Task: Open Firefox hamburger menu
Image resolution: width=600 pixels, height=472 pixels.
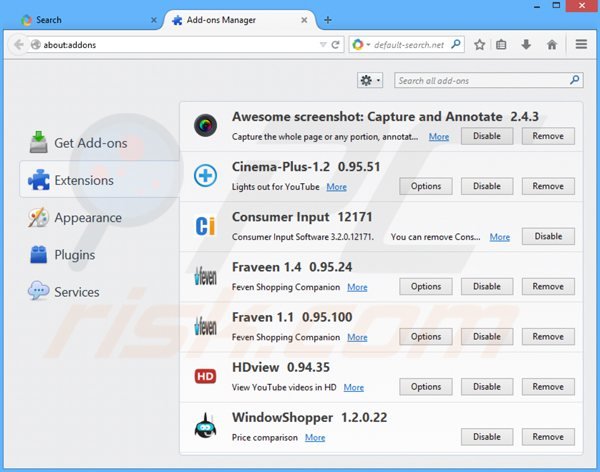Action: (581, 44)
